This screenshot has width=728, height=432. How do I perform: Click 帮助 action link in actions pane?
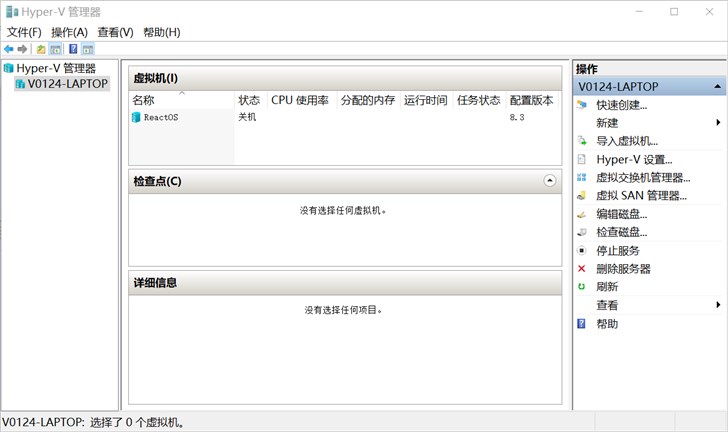coord(607,324)
